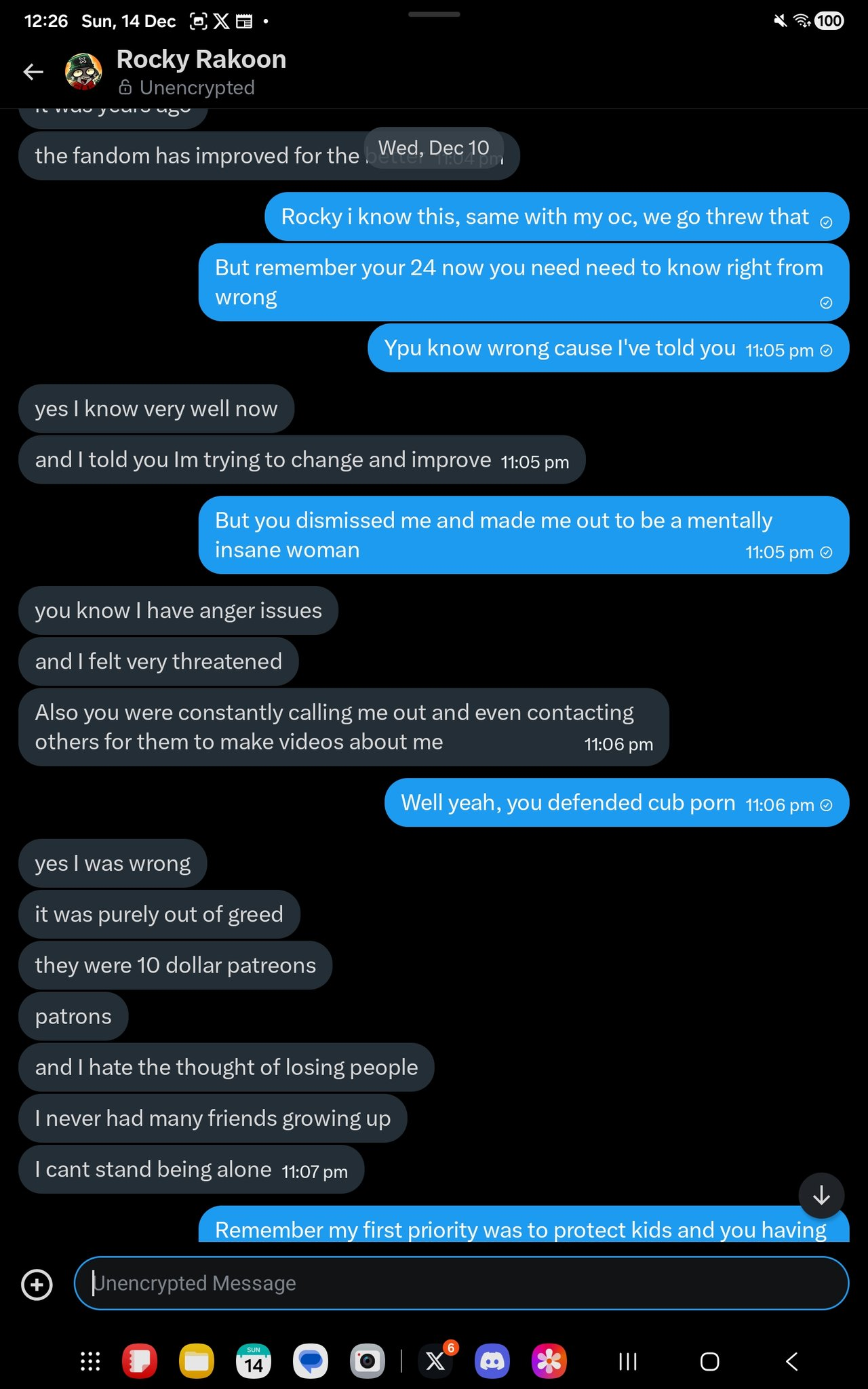Image resolution: width=868 pixels, height=1389 pixels.
Task: Focus the Unencrypted Message text field
Action: (461, 1283)
